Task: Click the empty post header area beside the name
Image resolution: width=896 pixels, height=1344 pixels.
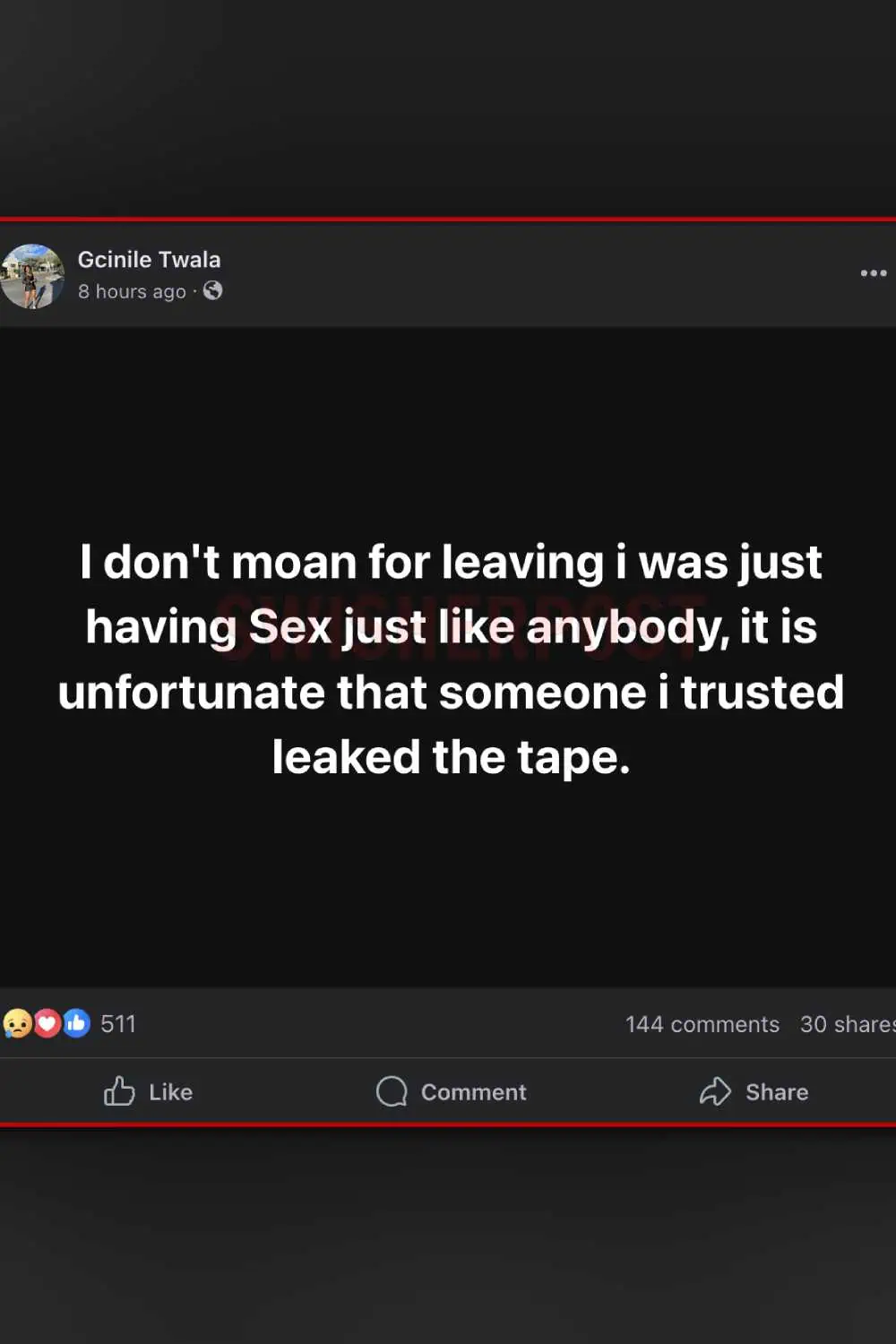Action: click(x=538, y=274)
